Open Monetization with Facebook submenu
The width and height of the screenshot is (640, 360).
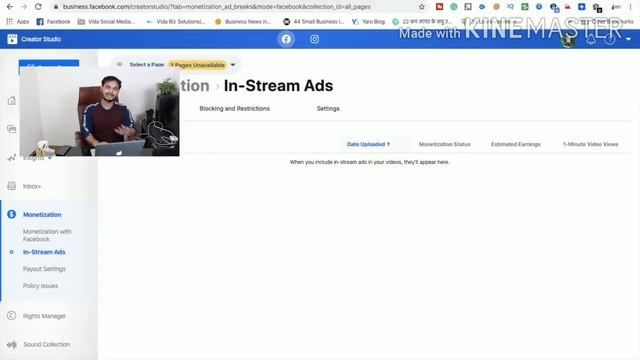point(47,235)
